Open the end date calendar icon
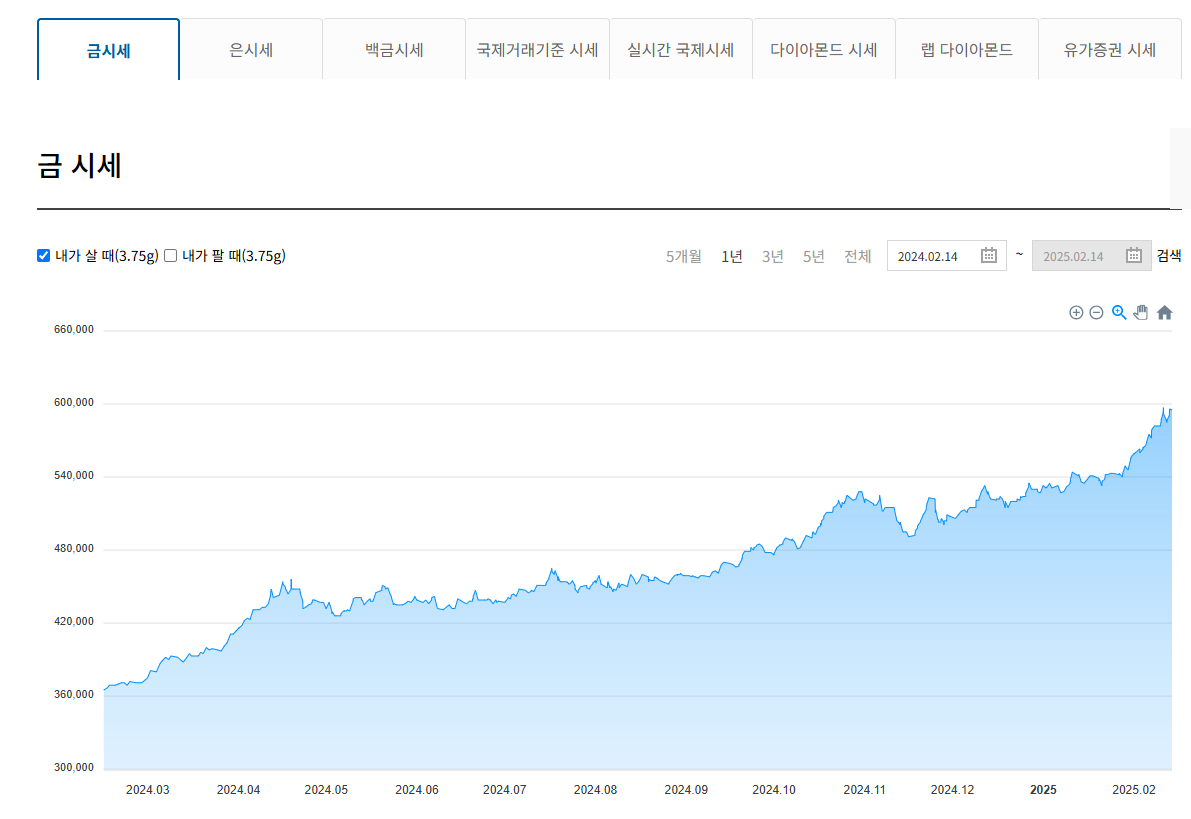 (1133, 255)
